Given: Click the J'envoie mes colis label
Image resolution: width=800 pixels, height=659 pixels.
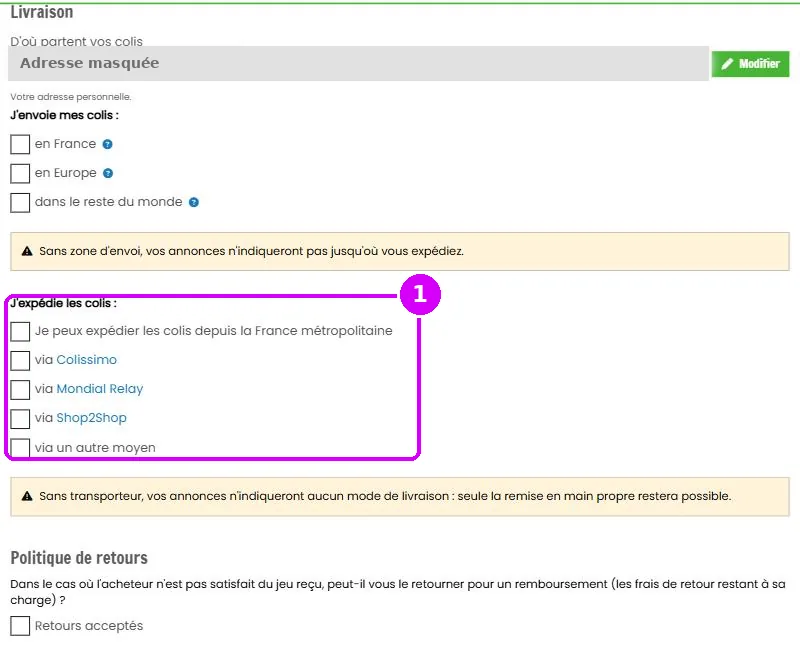Looking at the screenshot, I should point(64,115).
